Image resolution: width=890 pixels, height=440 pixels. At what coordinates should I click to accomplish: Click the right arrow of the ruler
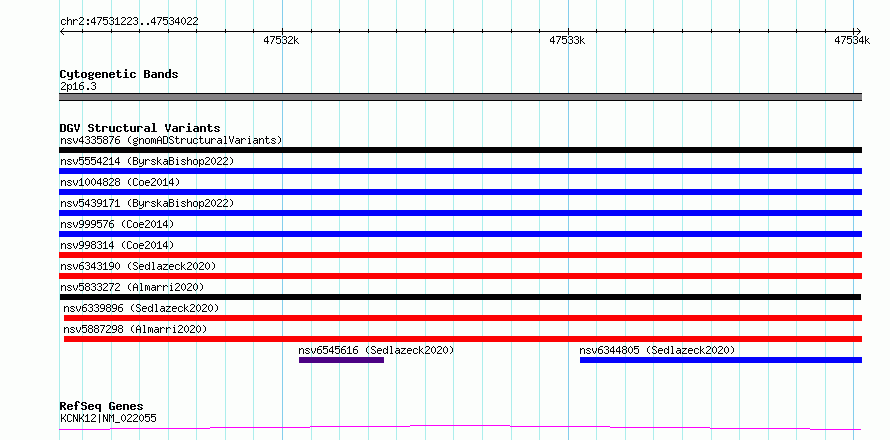click(x=858, y=31)
